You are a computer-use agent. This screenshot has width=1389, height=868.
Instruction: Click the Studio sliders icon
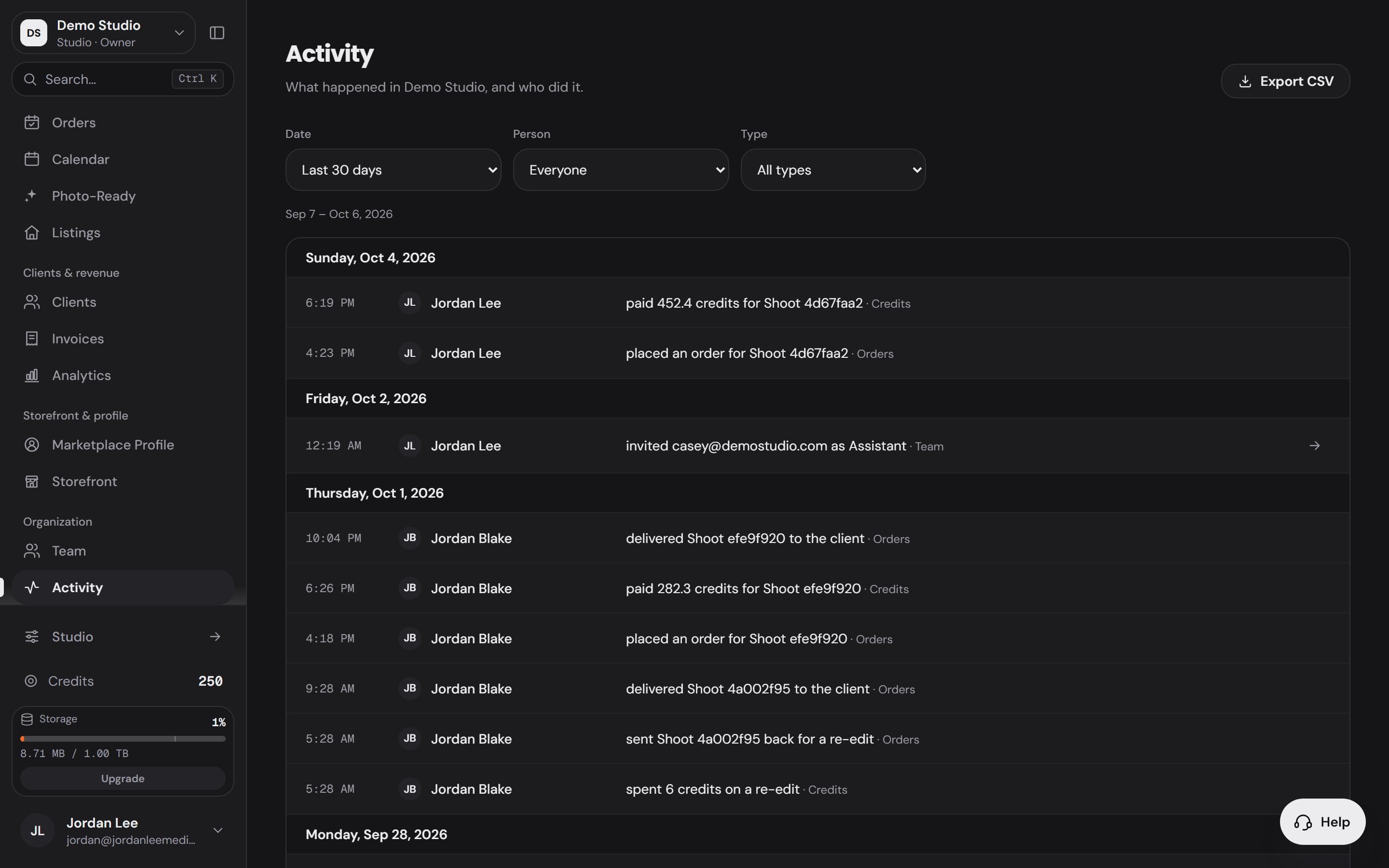click(x=31, y=637)
